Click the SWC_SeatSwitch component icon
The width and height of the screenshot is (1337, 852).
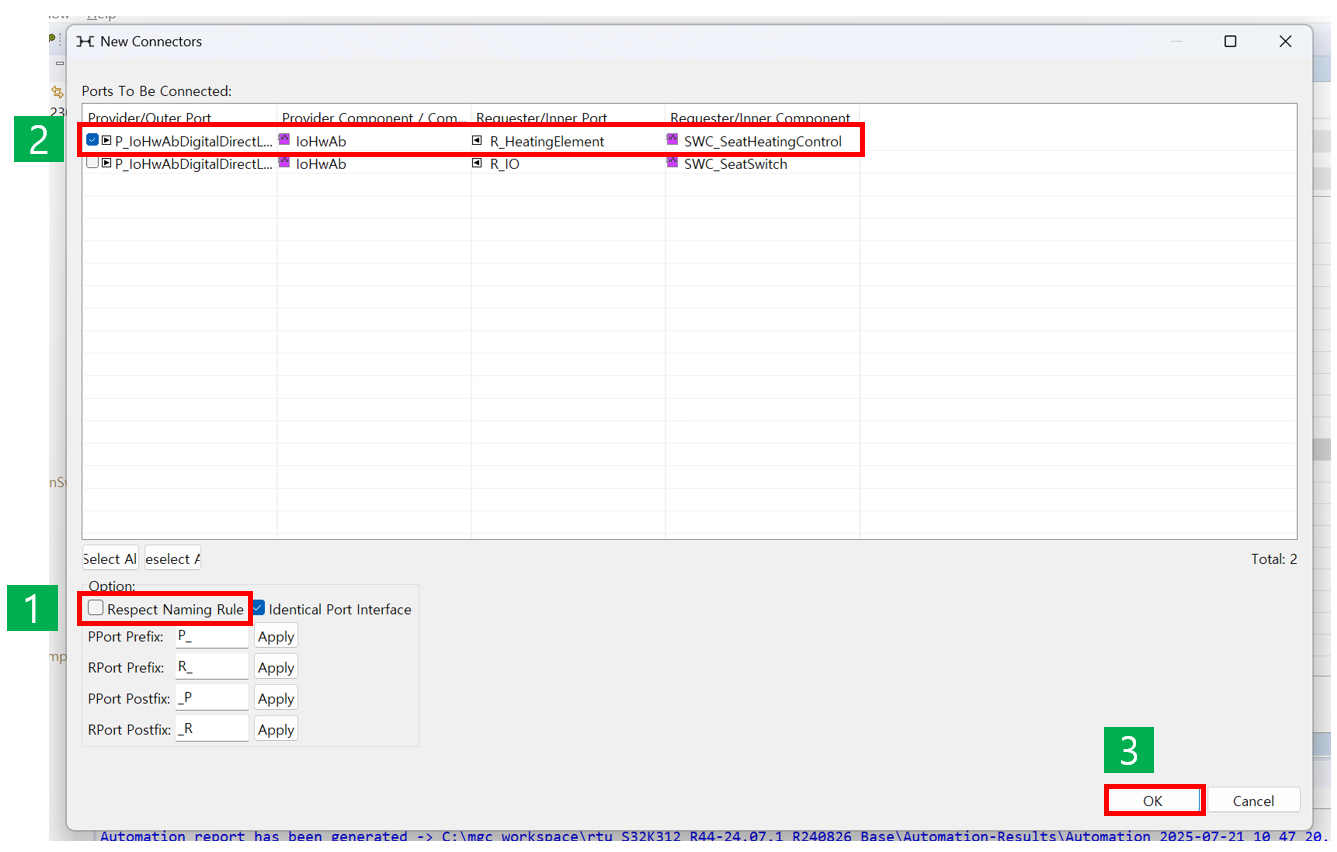[673, 163]
